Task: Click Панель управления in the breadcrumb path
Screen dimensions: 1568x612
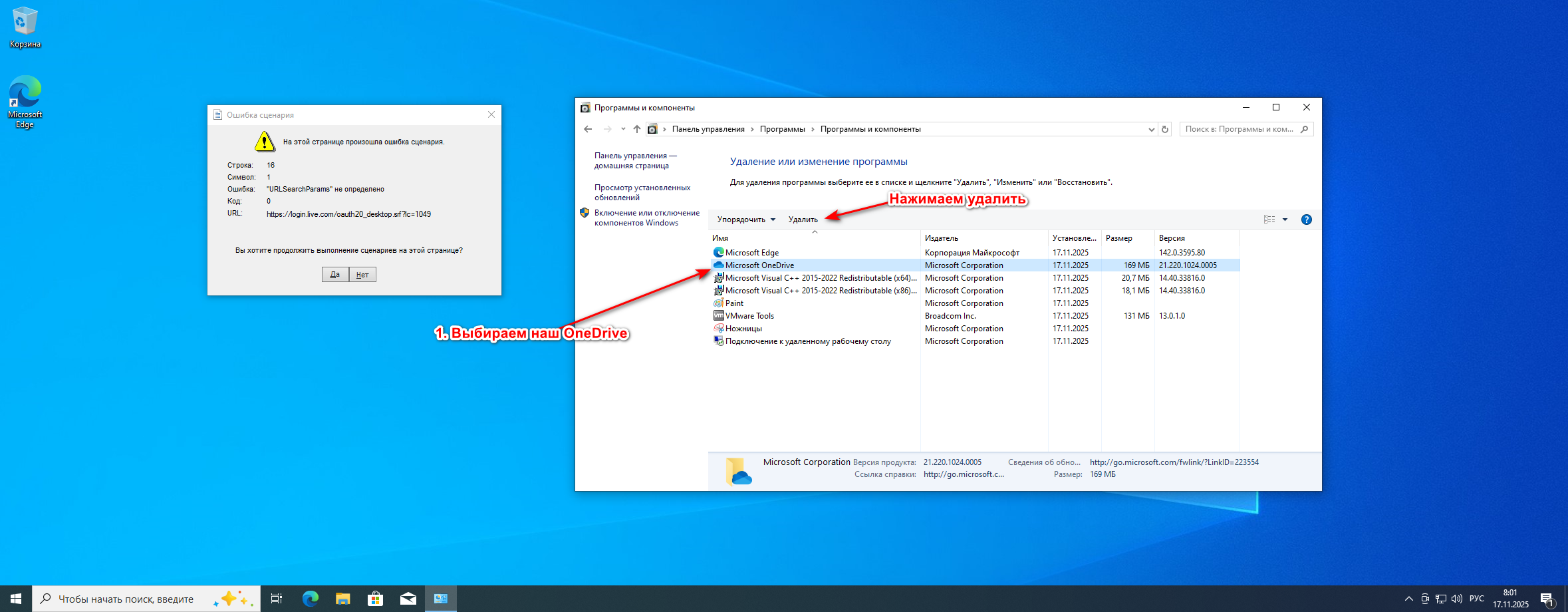Action: click(x=708, y=129)
